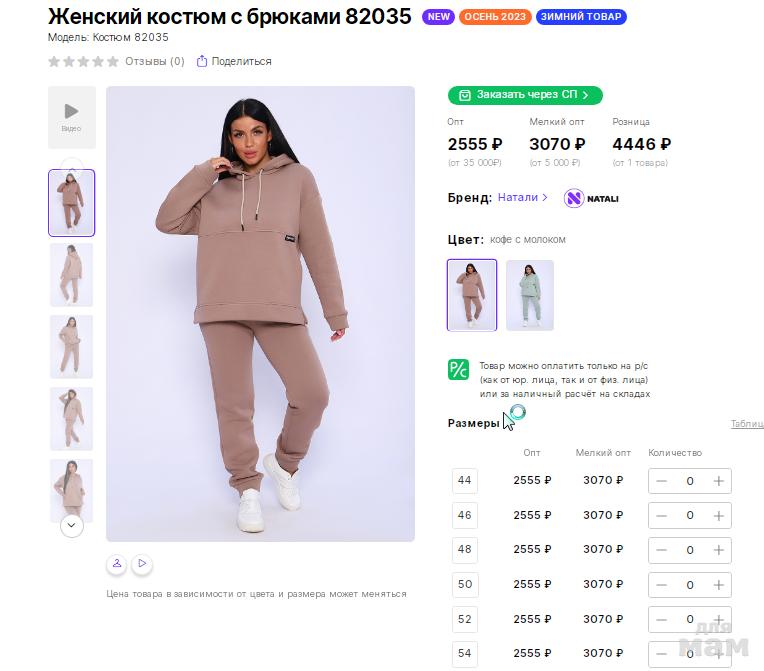Viewport: 764px width, 671px height.
Task: Play the product video thumbnail
Action: coord(71,115)
